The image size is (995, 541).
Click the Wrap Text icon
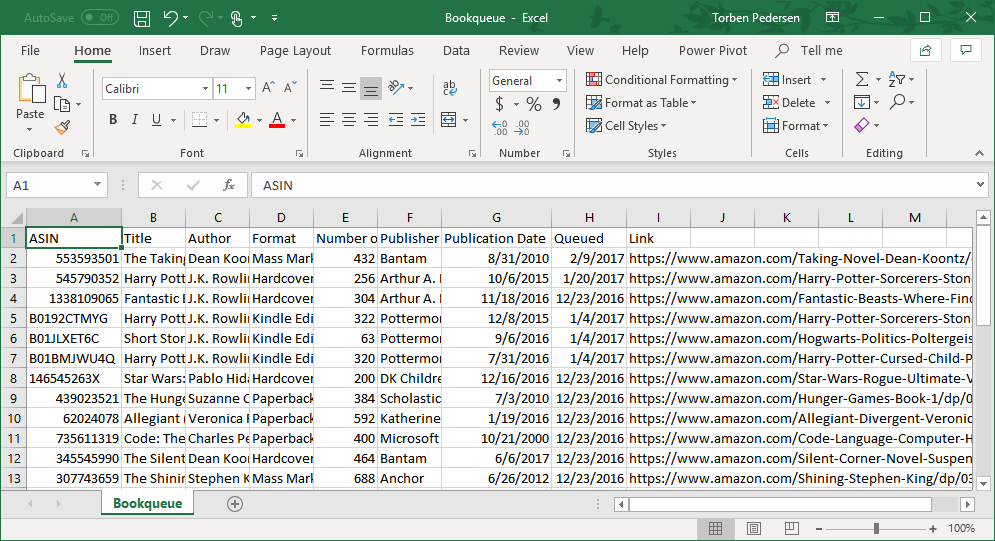pos(450,88)
